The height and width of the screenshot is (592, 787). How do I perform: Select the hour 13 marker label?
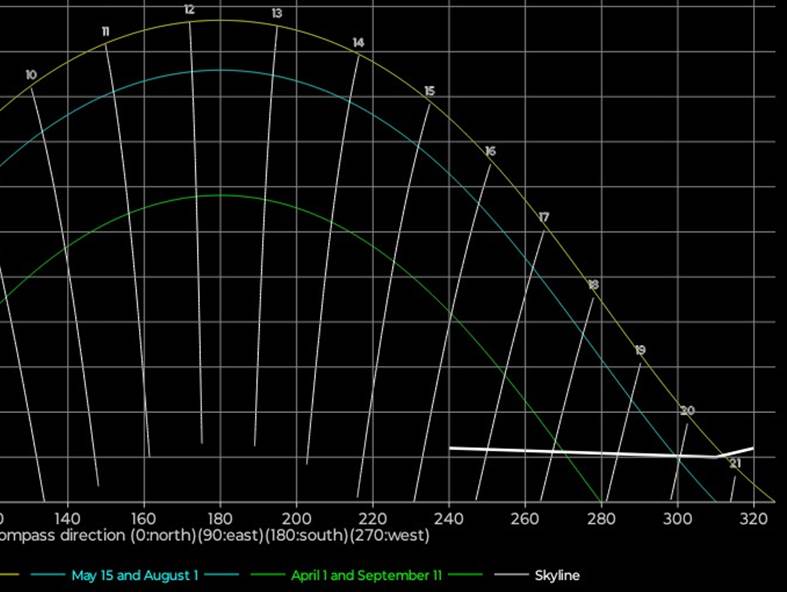pos(276,14)
